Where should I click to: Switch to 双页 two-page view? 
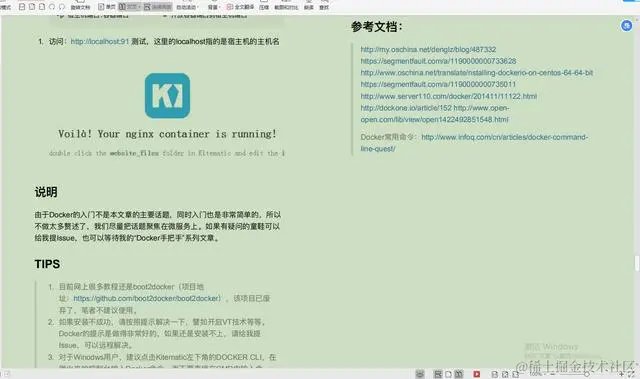129,7
